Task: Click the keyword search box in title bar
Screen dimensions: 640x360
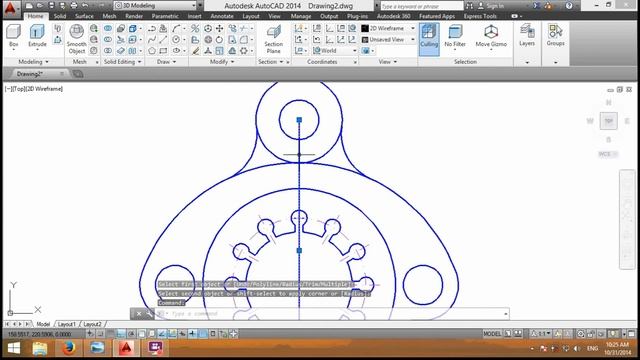Action: click(x=422, y=6)
